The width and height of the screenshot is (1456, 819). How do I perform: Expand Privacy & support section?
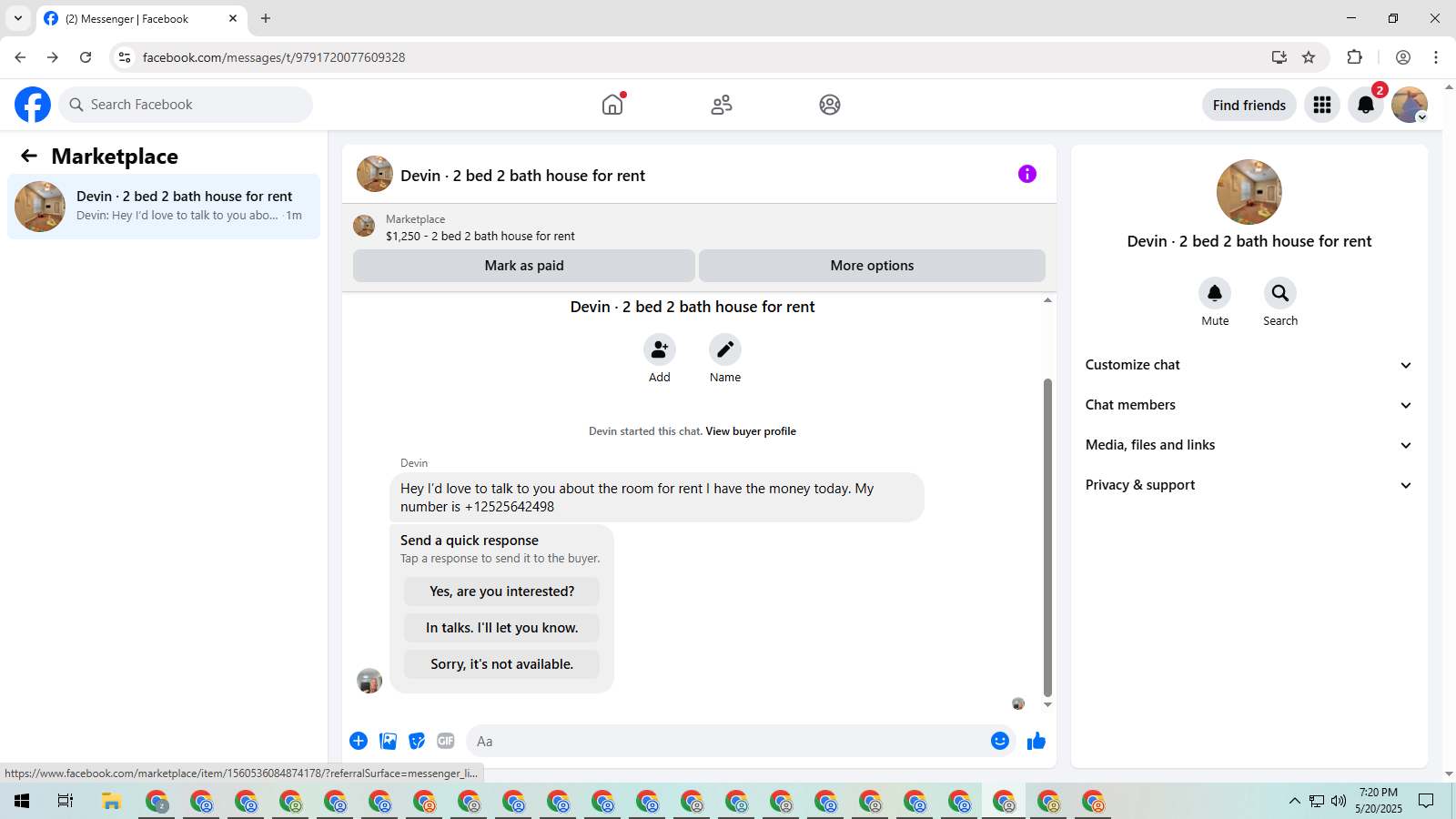click(x=1249, y=485)
